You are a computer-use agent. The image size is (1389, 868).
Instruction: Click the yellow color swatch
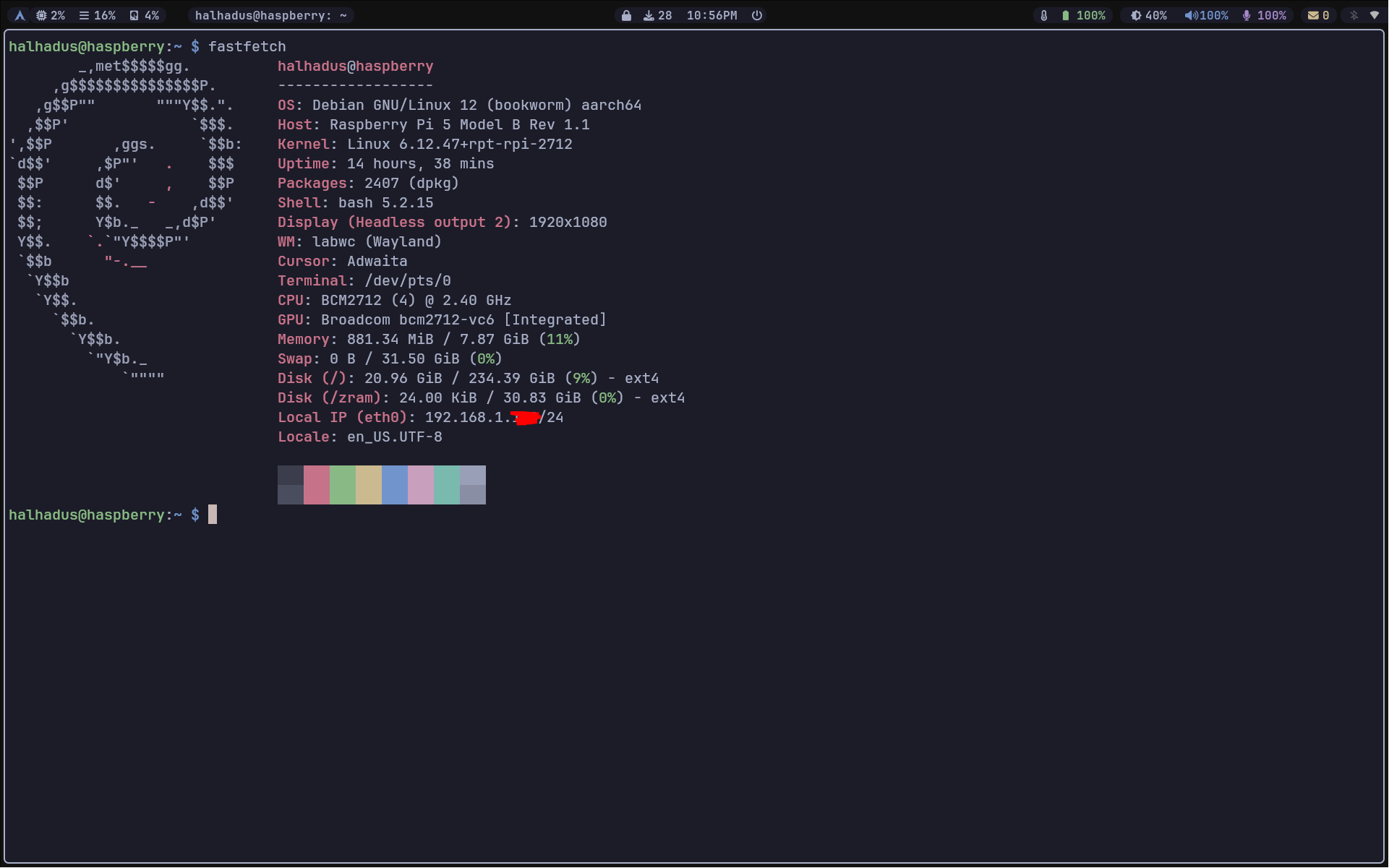click(369, 484)
